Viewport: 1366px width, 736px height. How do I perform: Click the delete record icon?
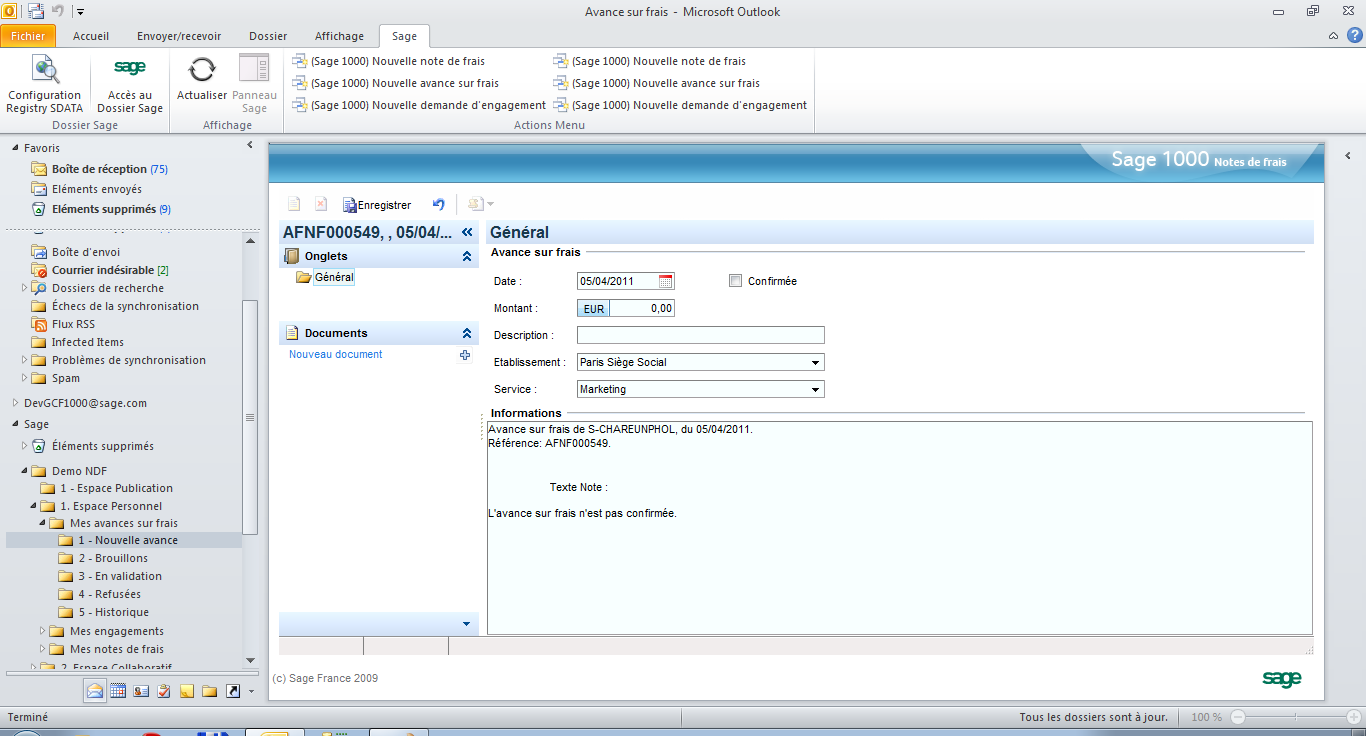321,204
